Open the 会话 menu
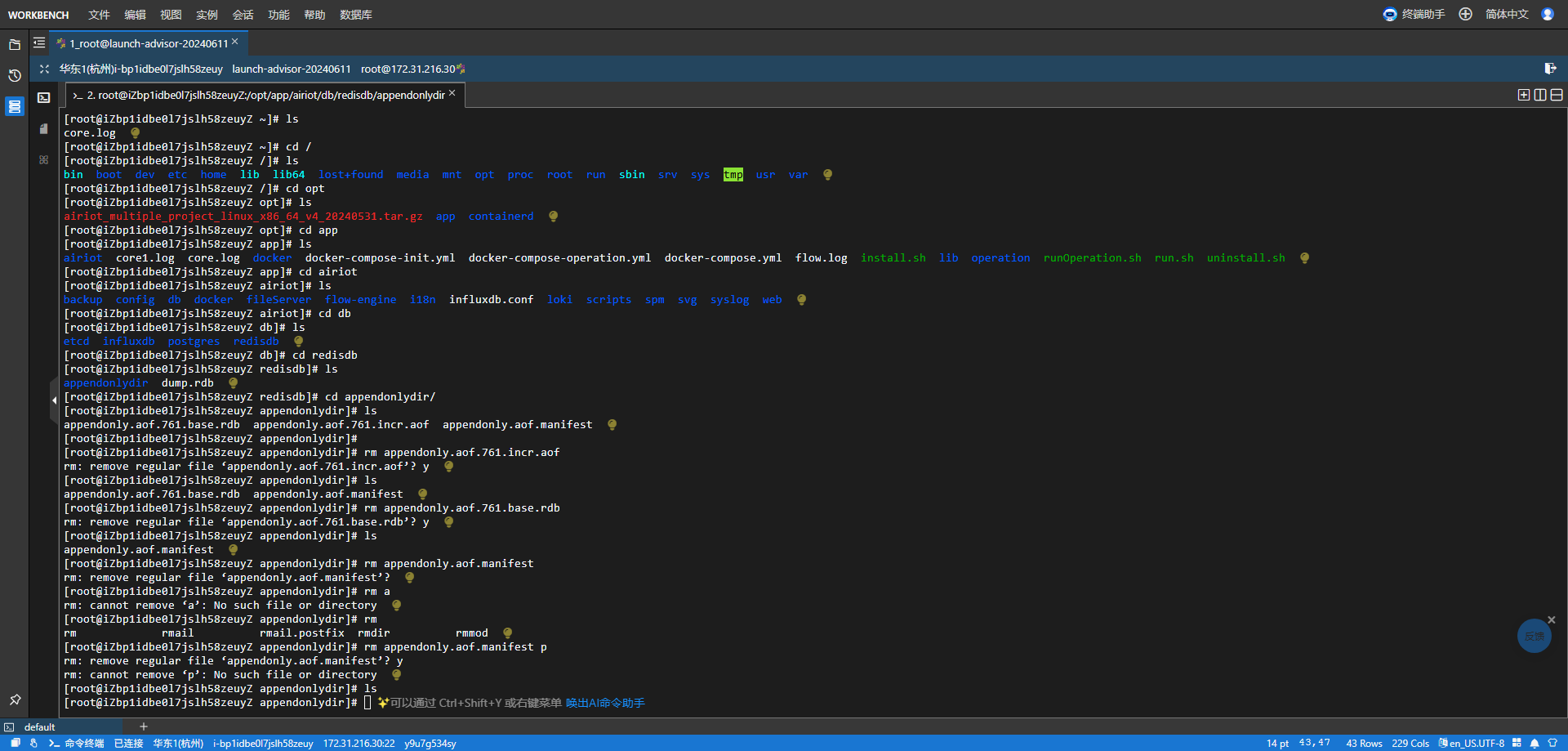 tap(243, 15)
